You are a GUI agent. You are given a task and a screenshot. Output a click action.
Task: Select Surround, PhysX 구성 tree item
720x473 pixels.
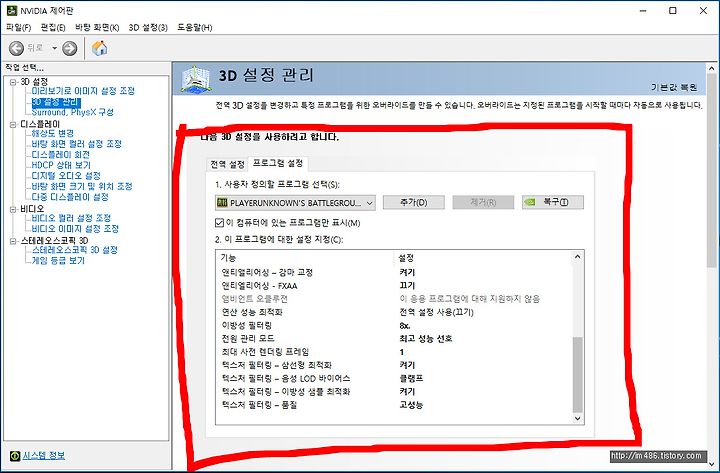73,112
